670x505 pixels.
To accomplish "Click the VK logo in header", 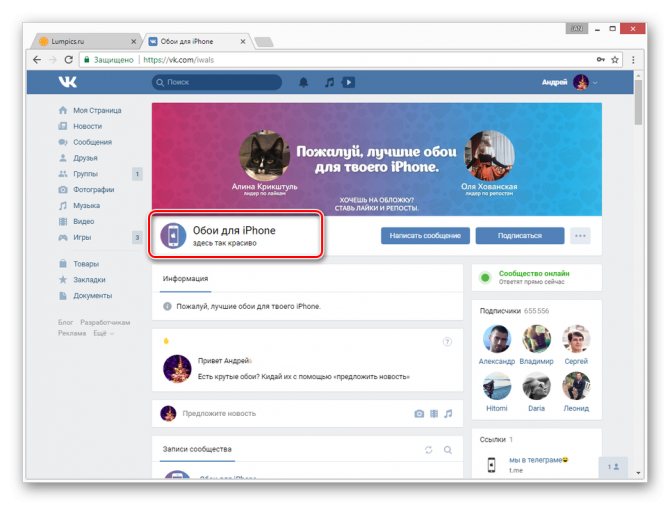I will click(68, 82).
